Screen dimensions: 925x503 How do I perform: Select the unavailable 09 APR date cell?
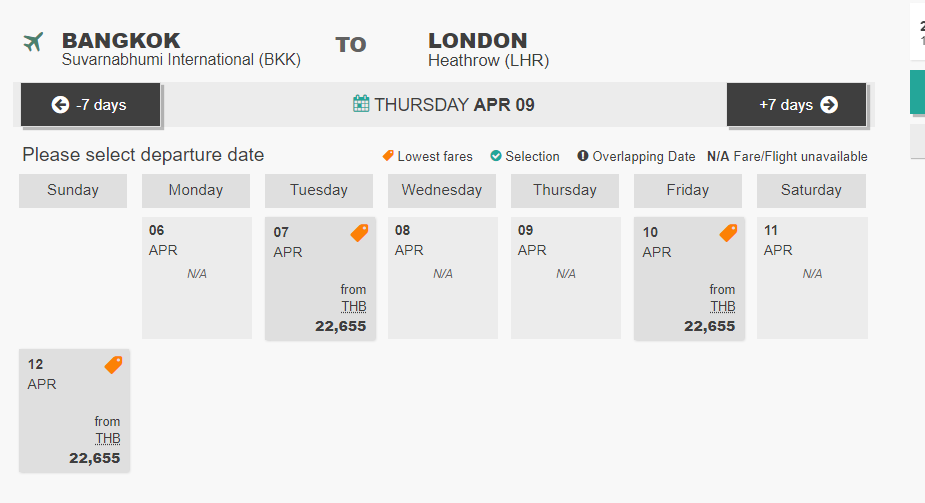click(566, 278)
